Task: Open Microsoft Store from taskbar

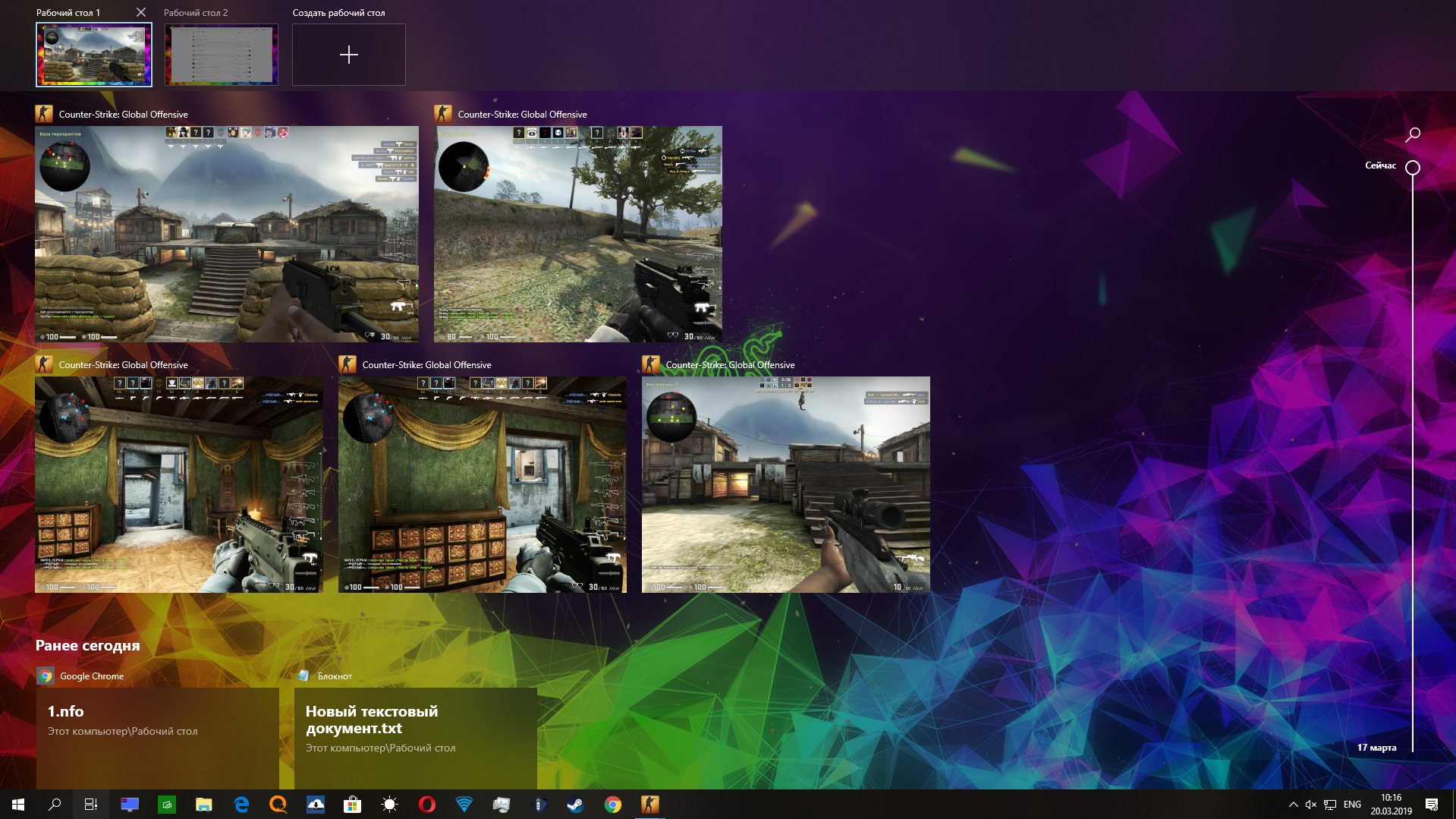Action: [x=353, y=805]
